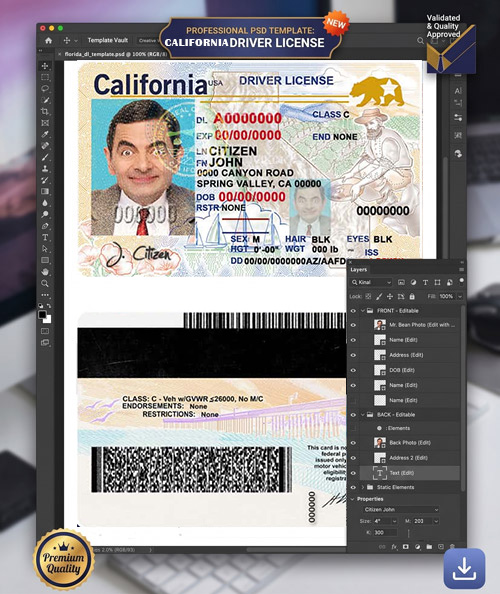
Task: Expand the Static Elements group
Action: 362,487
